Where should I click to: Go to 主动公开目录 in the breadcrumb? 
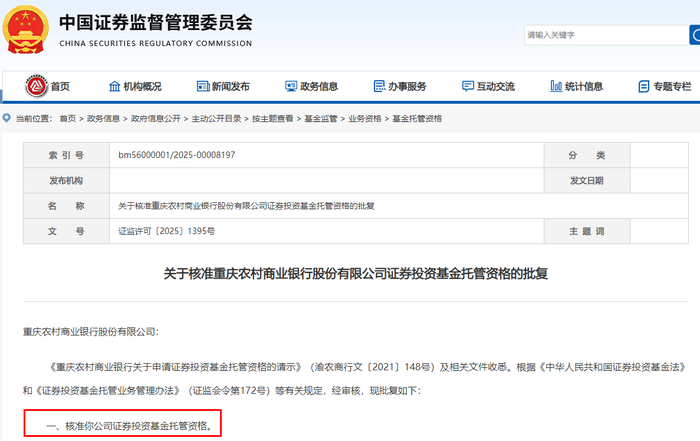click(x=217, y=118)
